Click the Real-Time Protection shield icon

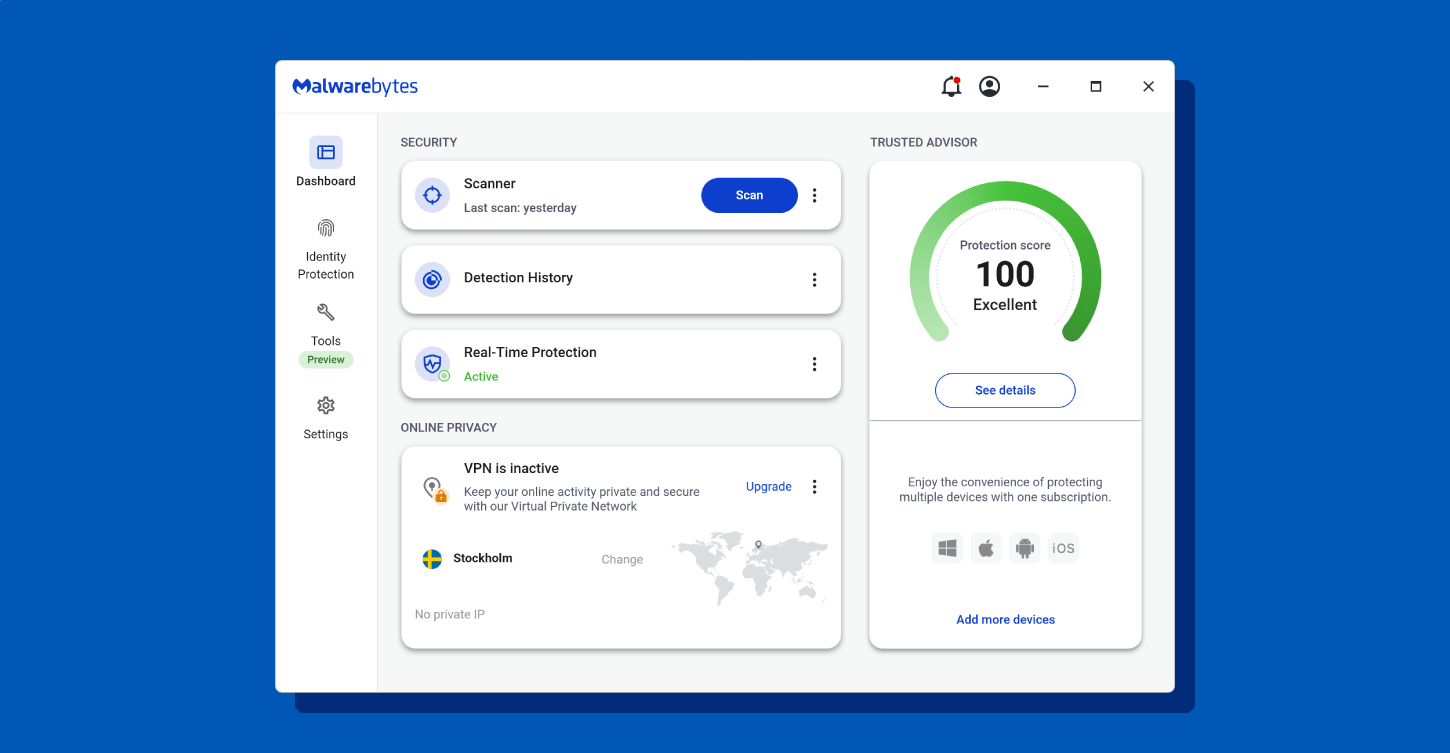(x=432, y=363)
